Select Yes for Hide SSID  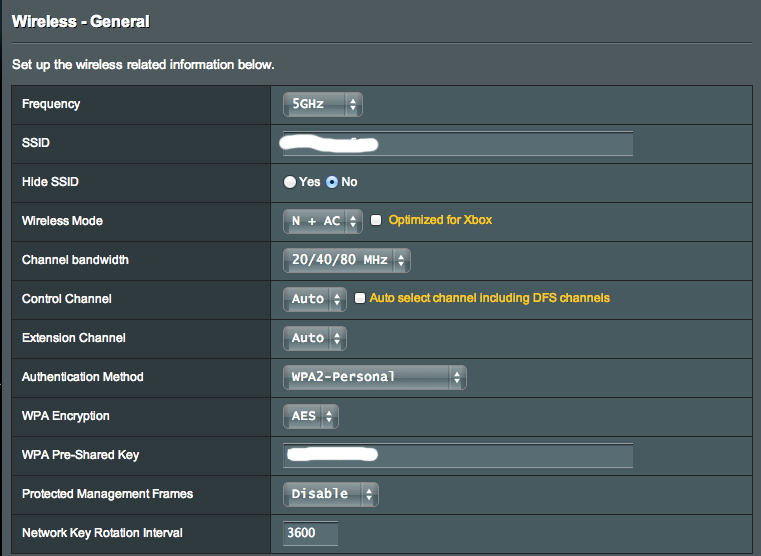pyautogui.click(x=290, y=182)
